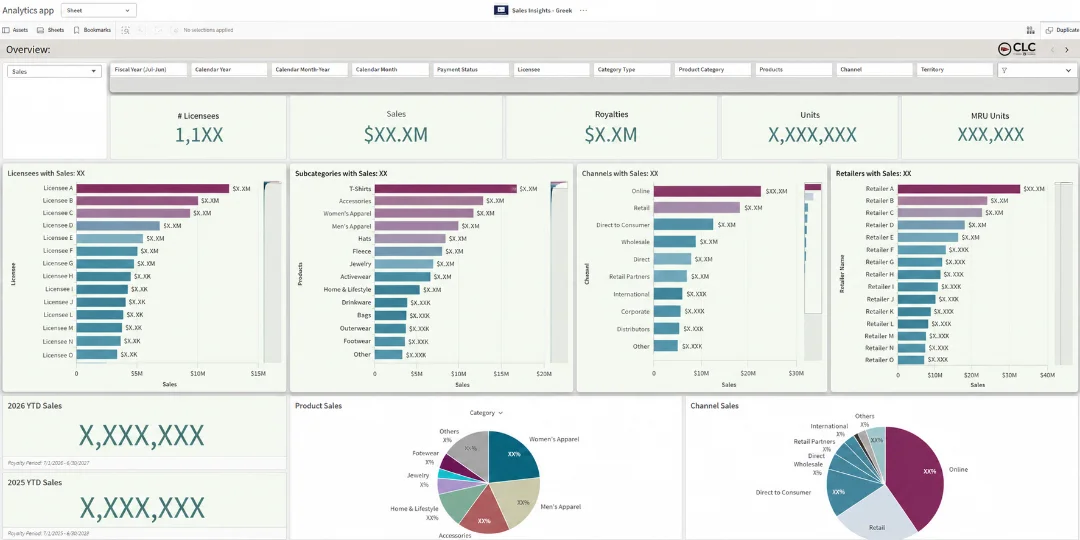
Task: Click the 'International' pie label
Action: coord(829,426)
